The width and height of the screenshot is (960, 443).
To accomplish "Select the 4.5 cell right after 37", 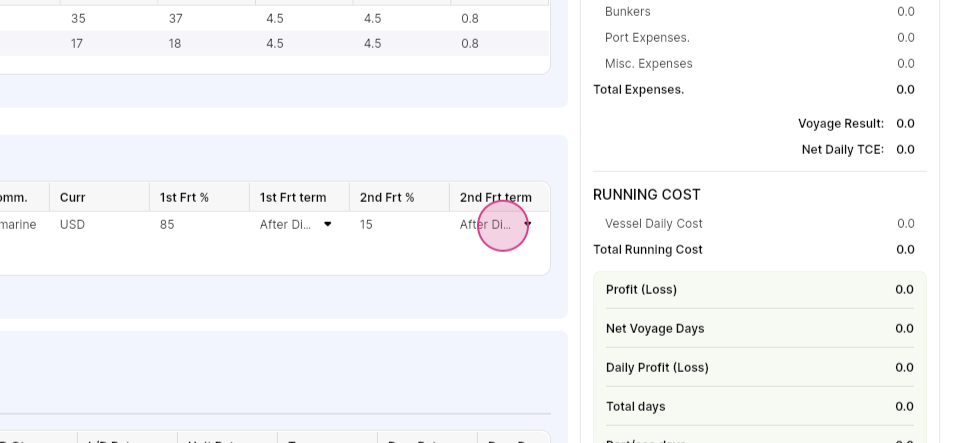I will 275,18.
